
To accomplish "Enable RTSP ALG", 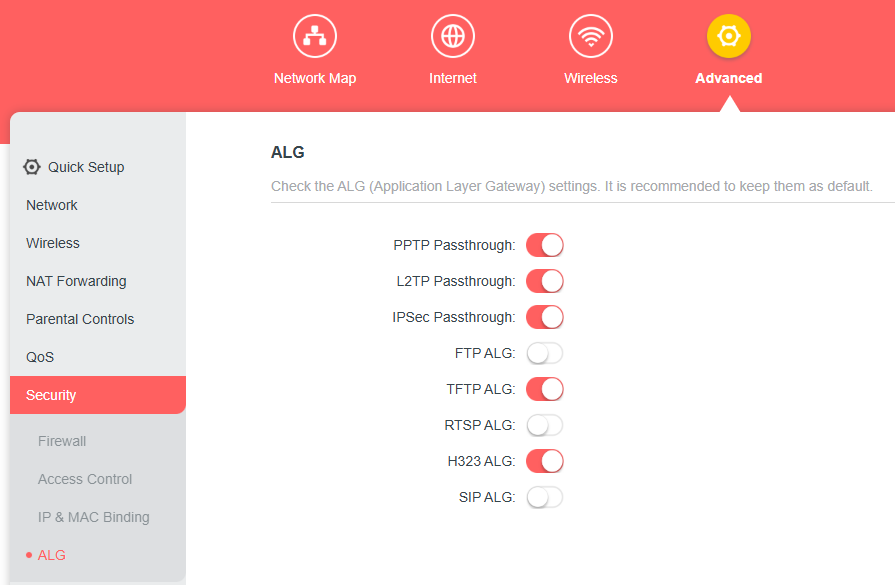I will coord(544,425).
